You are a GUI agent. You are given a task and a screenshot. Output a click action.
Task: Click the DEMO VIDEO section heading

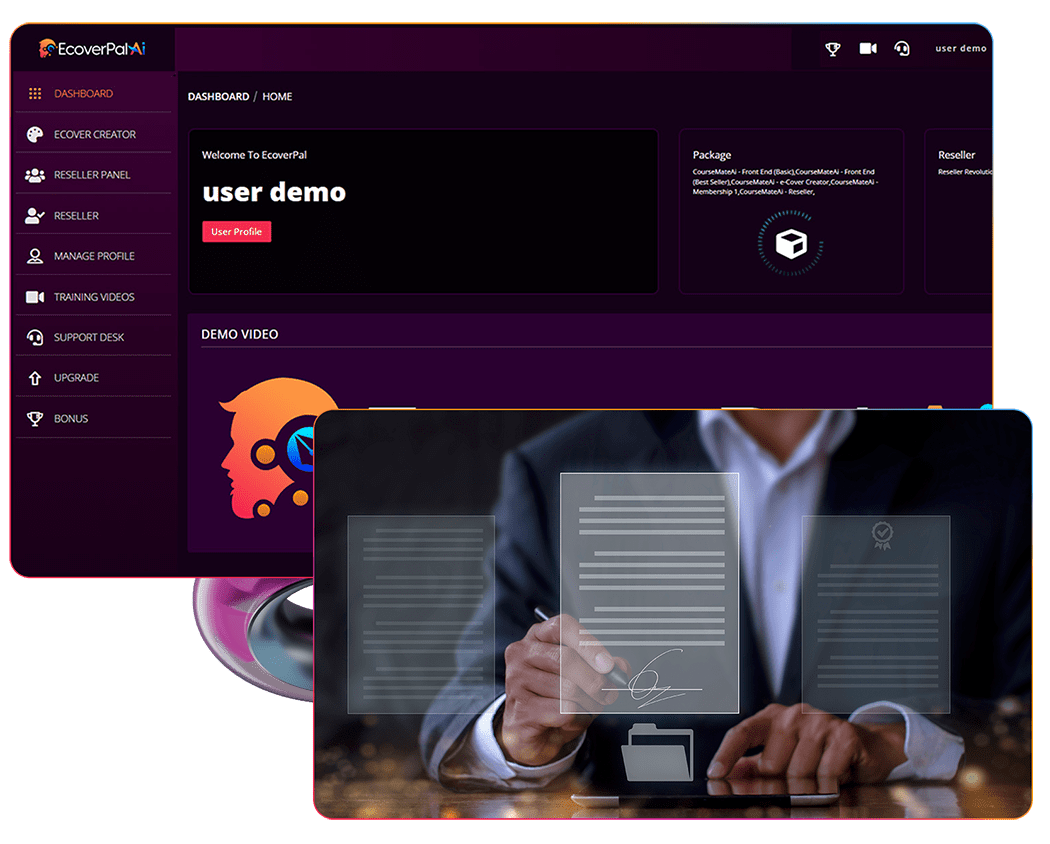tap(240, 334)
